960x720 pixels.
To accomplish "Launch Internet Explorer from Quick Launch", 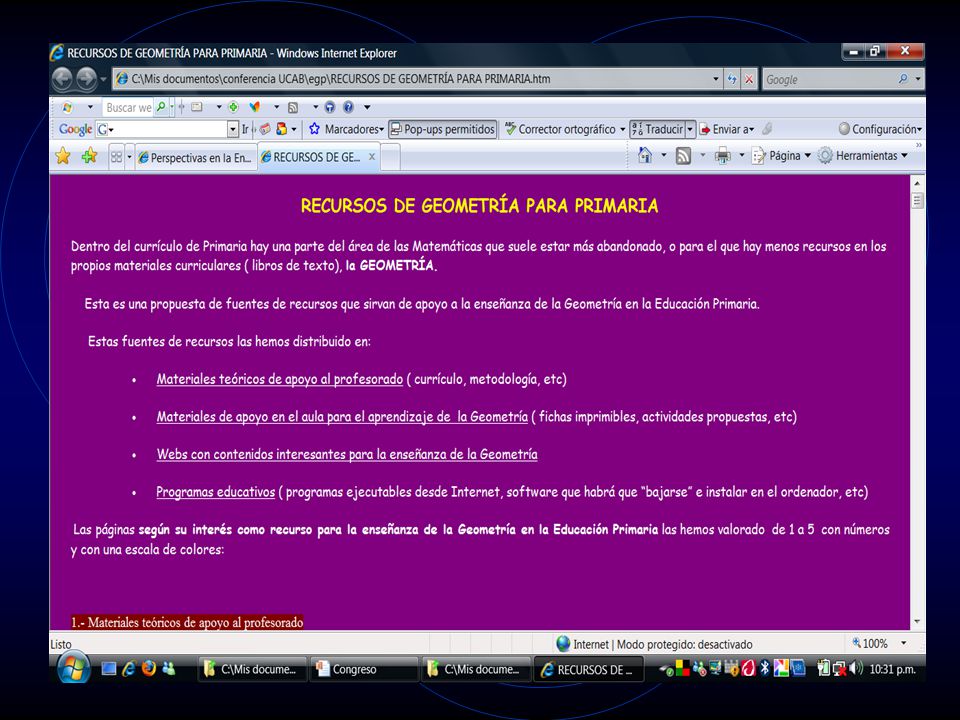I will [x=129, y=669].
